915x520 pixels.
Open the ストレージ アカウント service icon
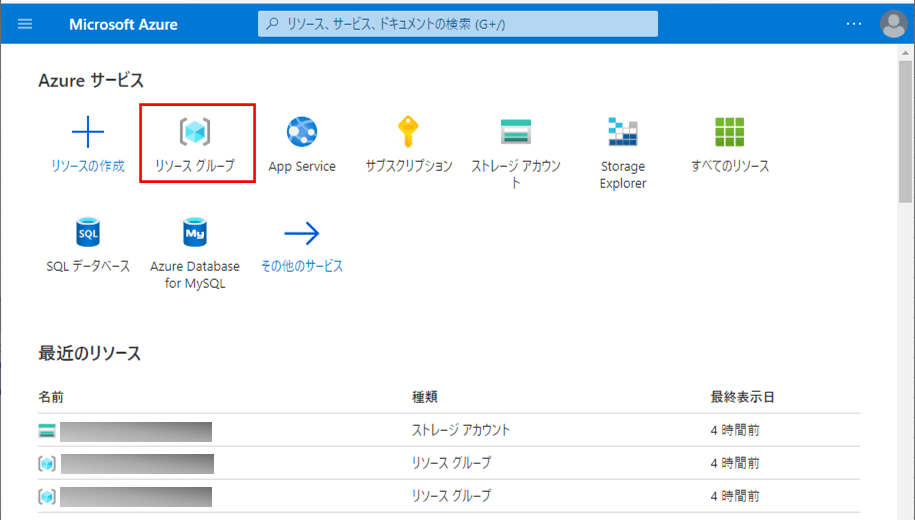(515, 131)
